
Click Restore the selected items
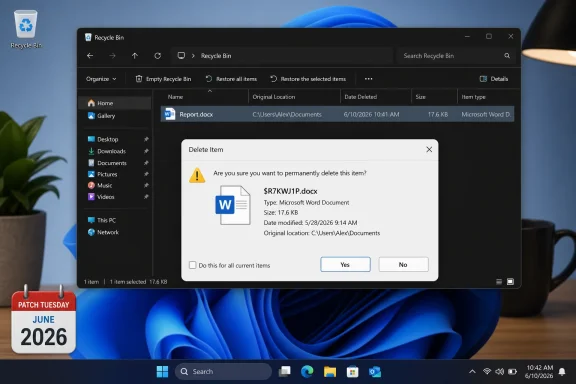click(x=308, y=79)
